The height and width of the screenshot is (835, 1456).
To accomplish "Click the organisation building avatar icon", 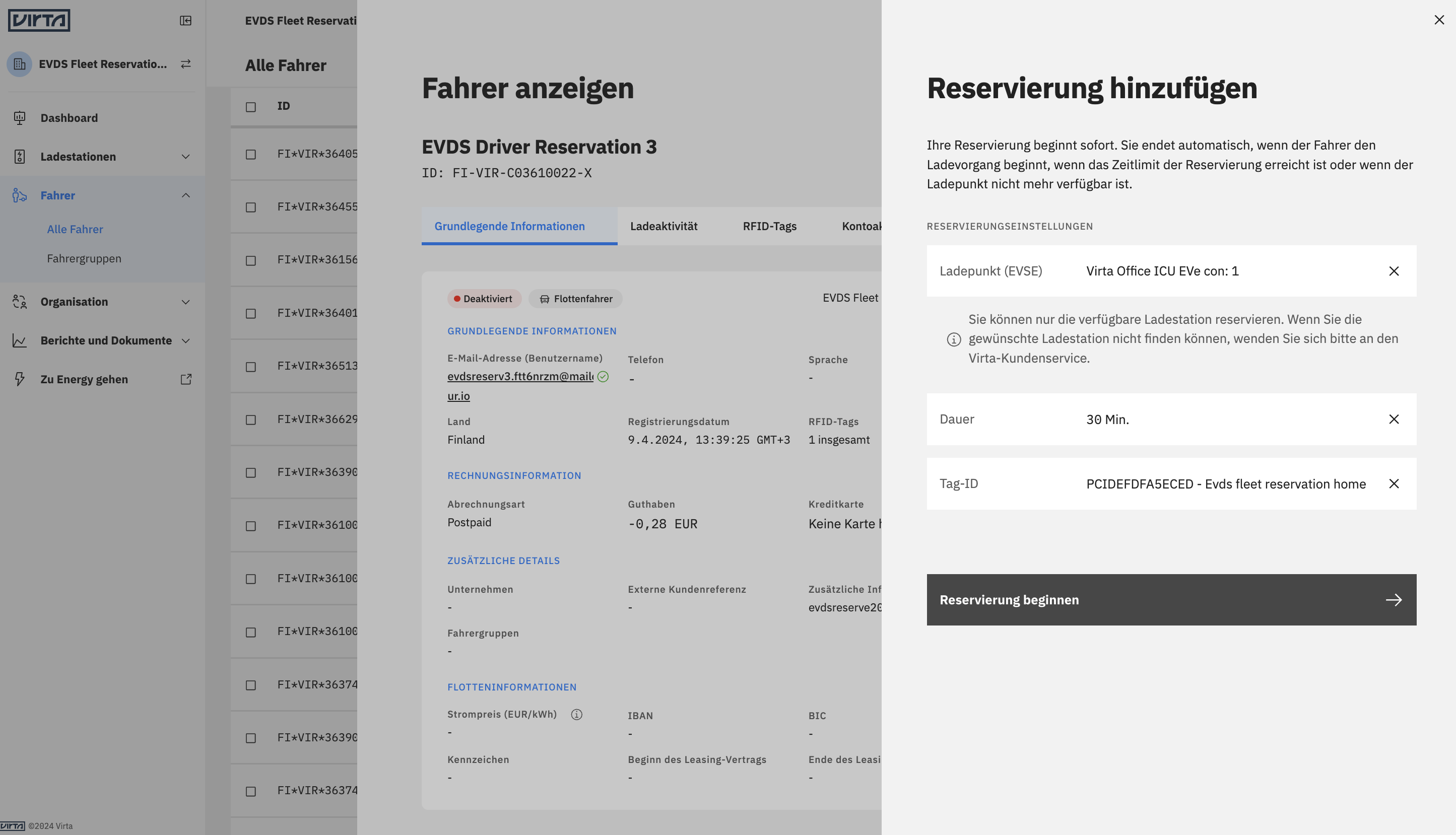I will point(20,63).
